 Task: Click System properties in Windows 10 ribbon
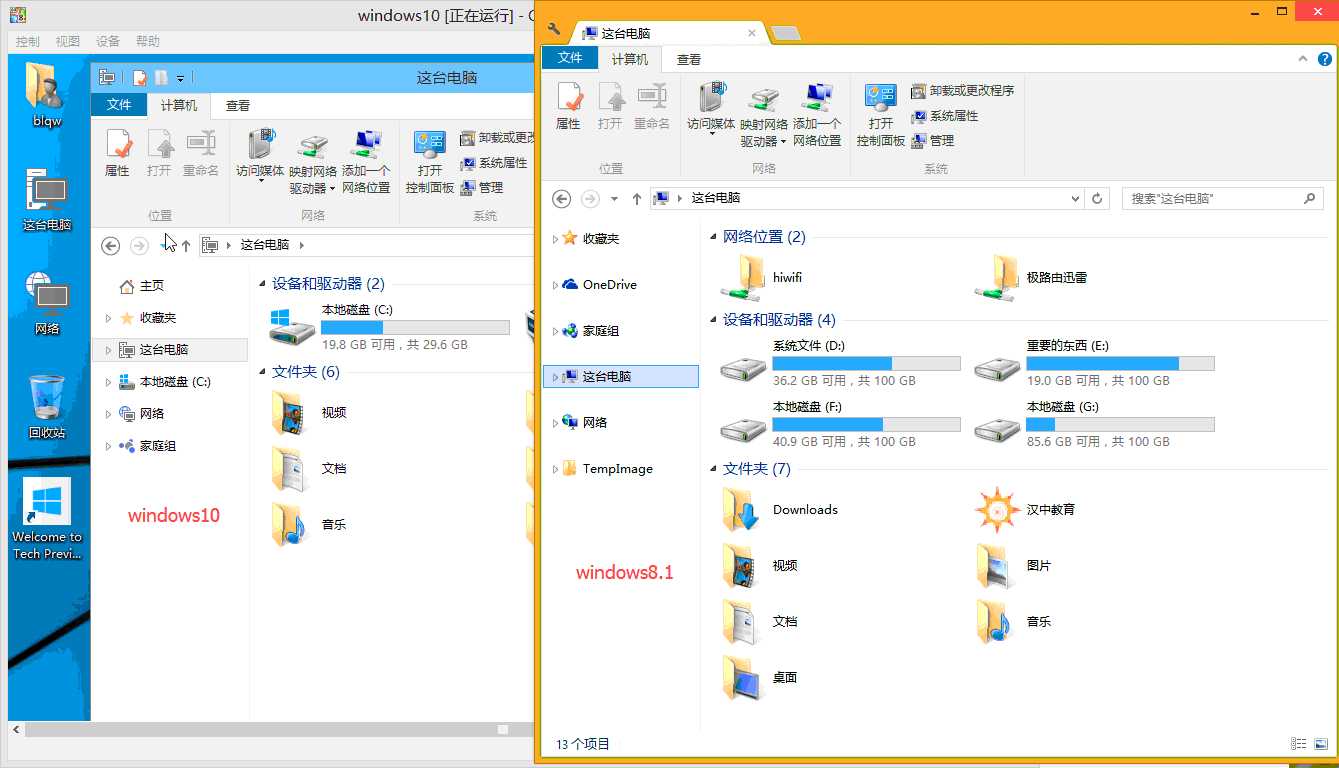point(493,163)
